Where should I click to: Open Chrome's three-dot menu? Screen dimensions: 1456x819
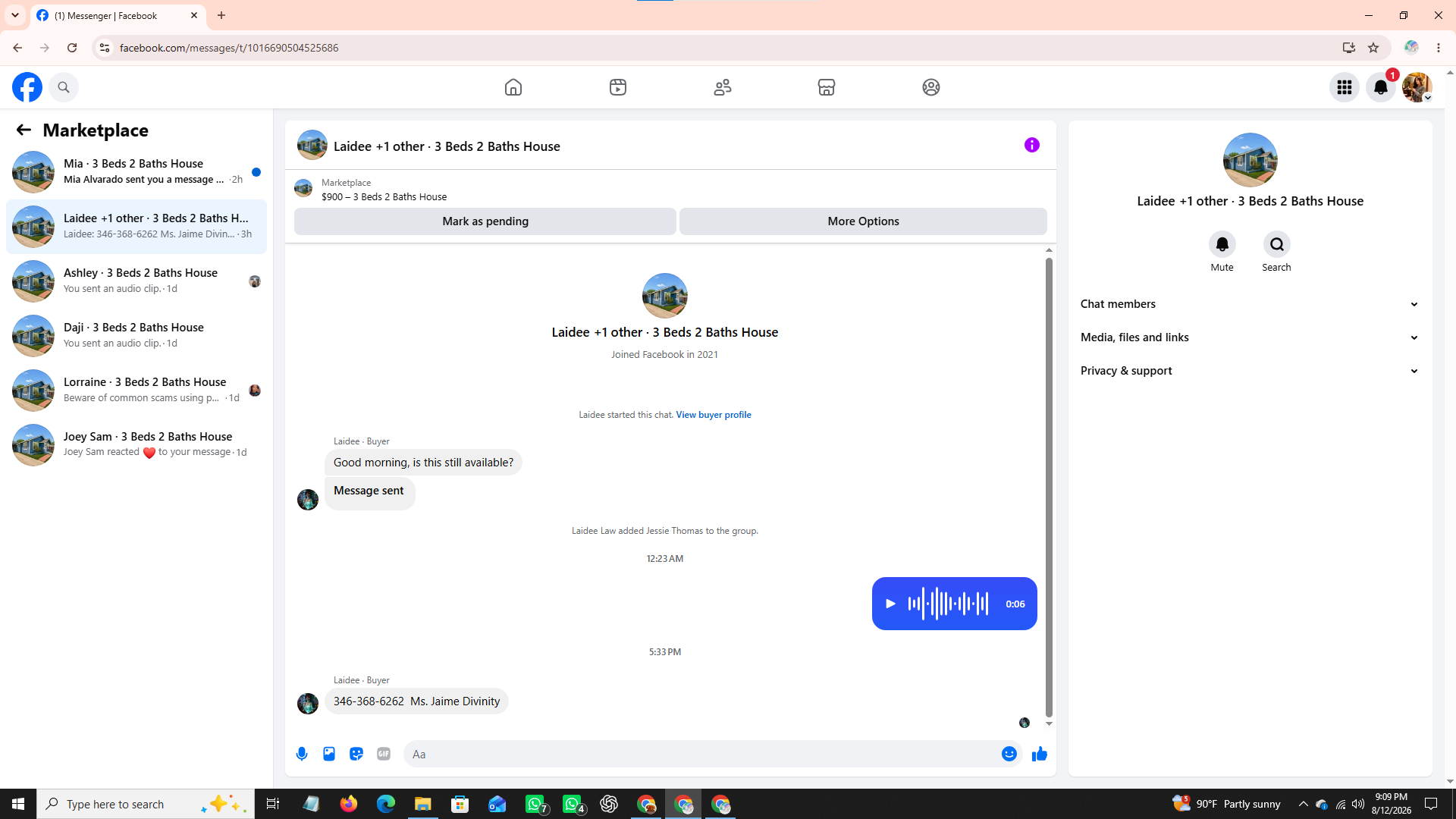click(1439, 48)
